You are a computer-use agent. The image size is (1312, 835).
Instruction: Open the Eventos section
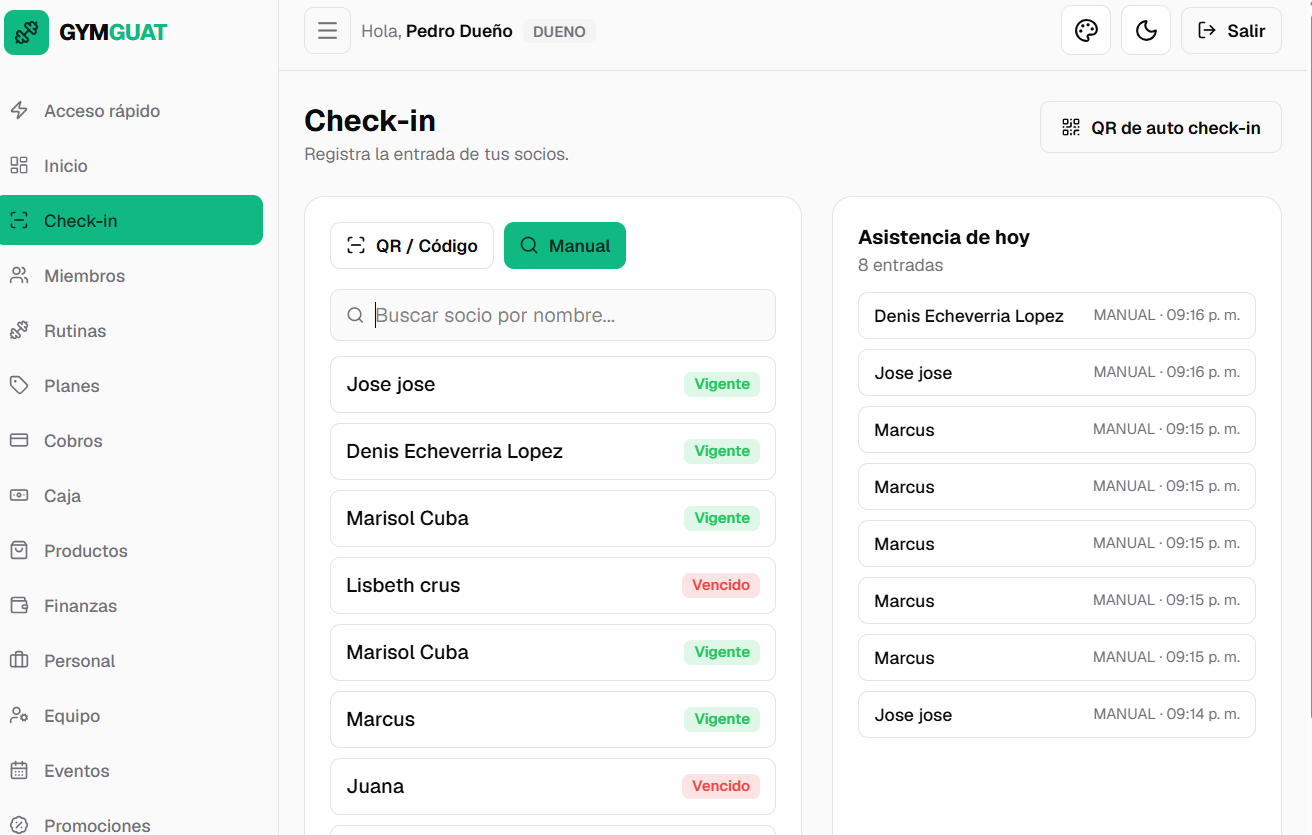tap(131, 771)
